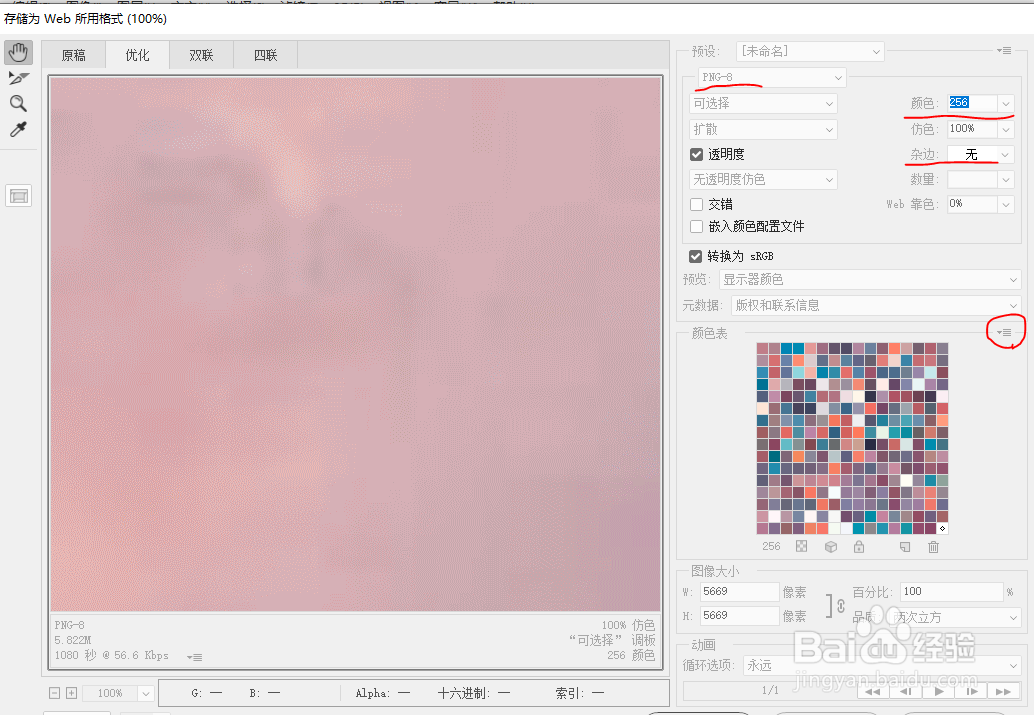Jump to last animation frame
Screen dimensions: 1034x715
click(x=1004, y=691)
